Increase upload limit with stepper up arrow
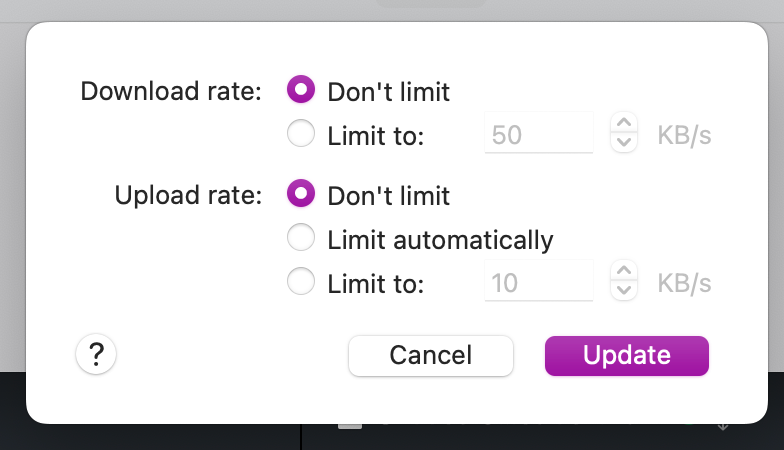 tap(623, 274)
